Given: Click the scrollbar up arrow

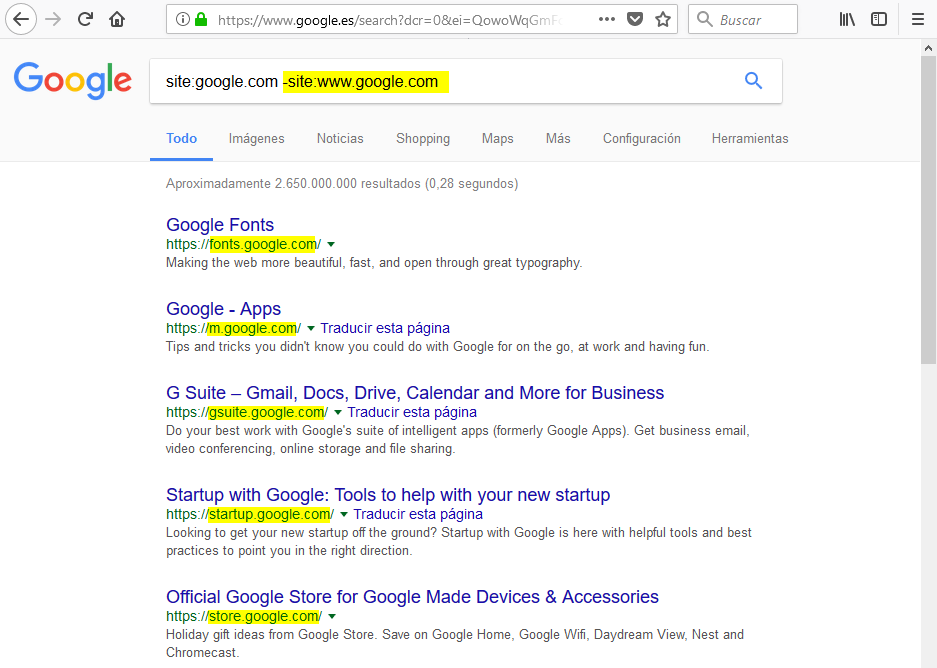Looking at the screenshot, I should (929, 48).
